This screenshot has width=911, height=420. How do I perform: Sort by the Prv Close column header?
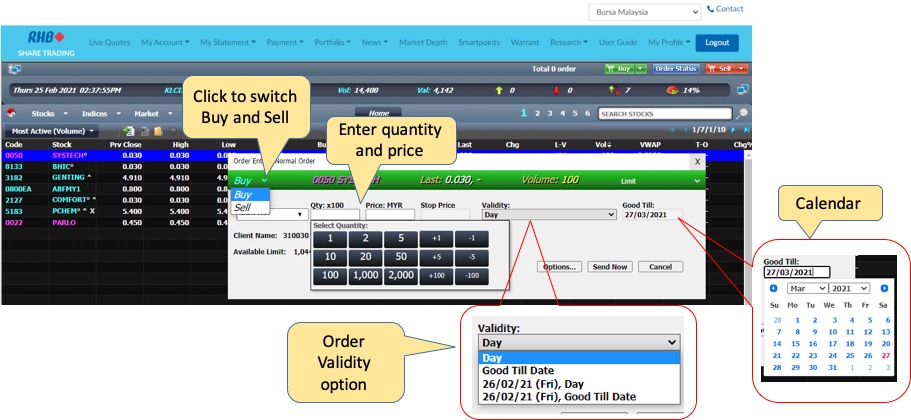pyautogui.click(x=125, y=145)
